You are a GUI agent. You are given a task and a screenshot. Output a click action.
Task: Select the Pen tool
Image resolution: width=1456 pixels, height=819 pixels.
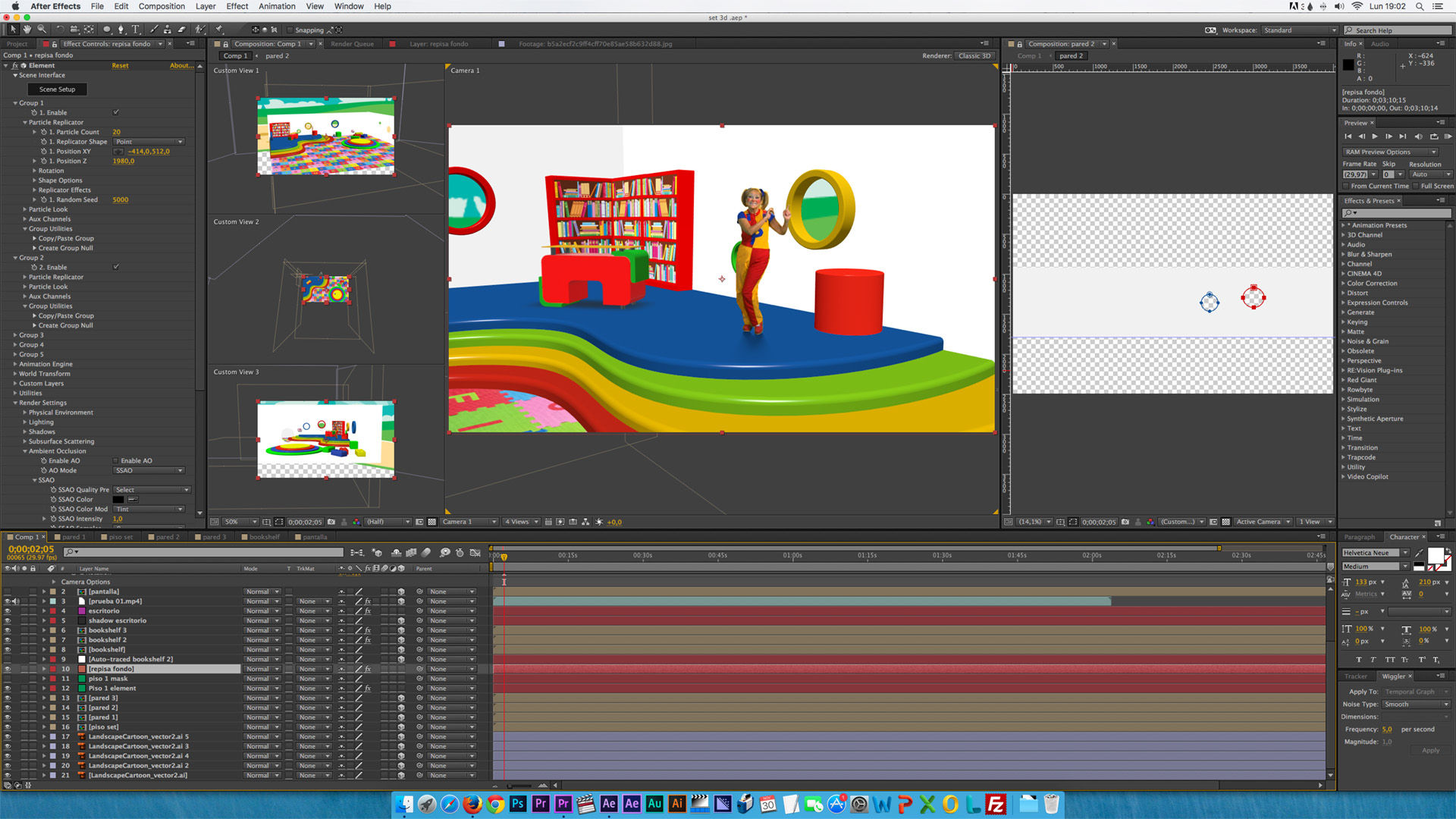(x=121, y=30)
